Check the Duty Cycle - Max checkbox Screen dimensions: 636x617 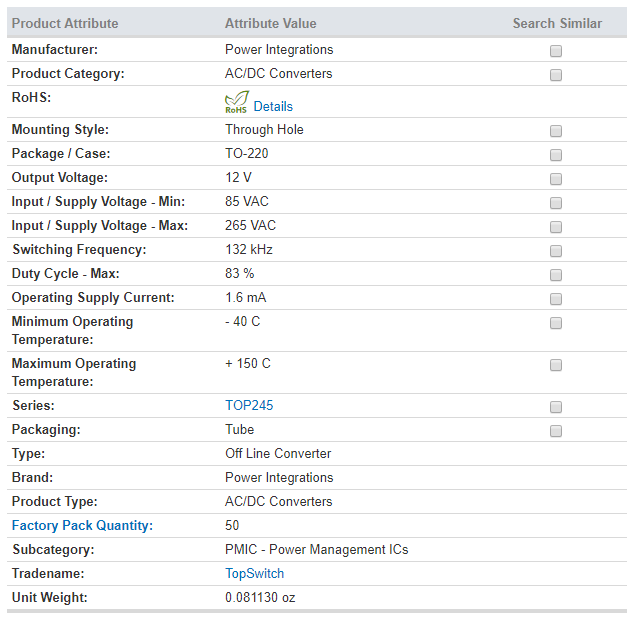[556, 275]
